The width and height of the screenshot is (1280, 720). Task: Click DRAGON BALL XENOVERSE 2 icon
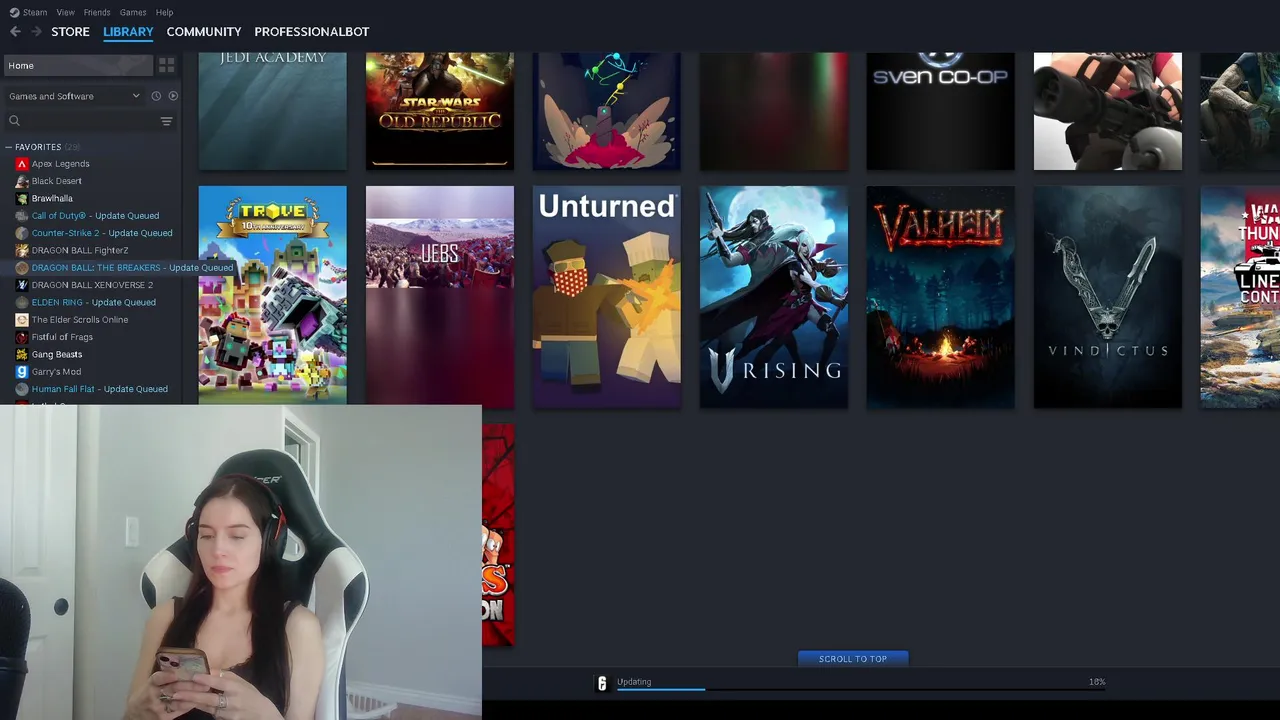click(22, 285)
